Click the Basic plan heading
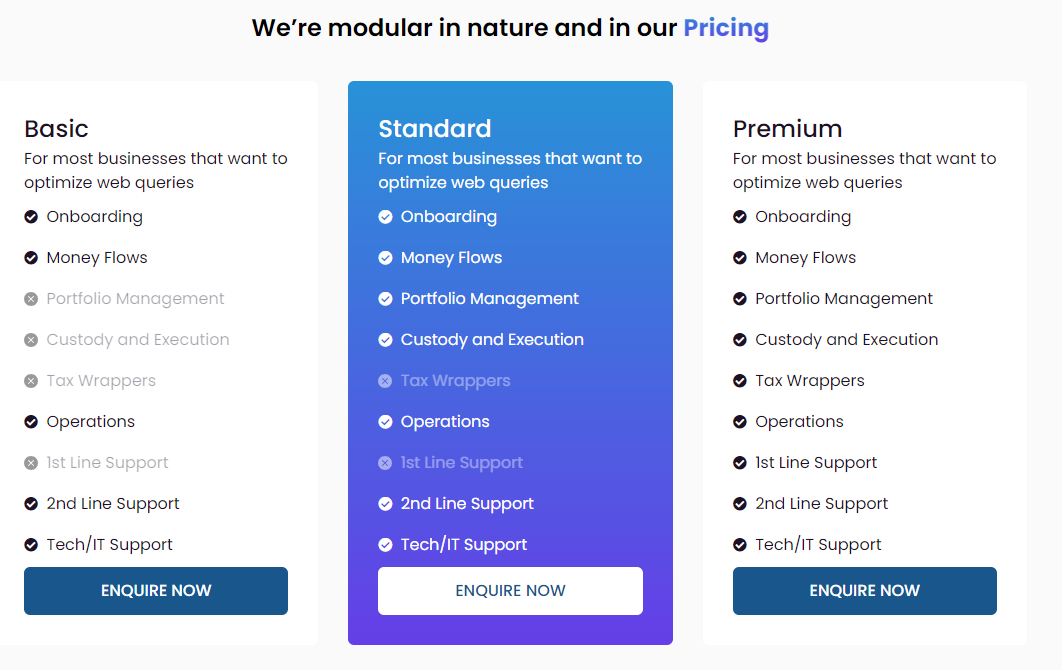Screen dimensions: 1062x670 tap(56, 129)
